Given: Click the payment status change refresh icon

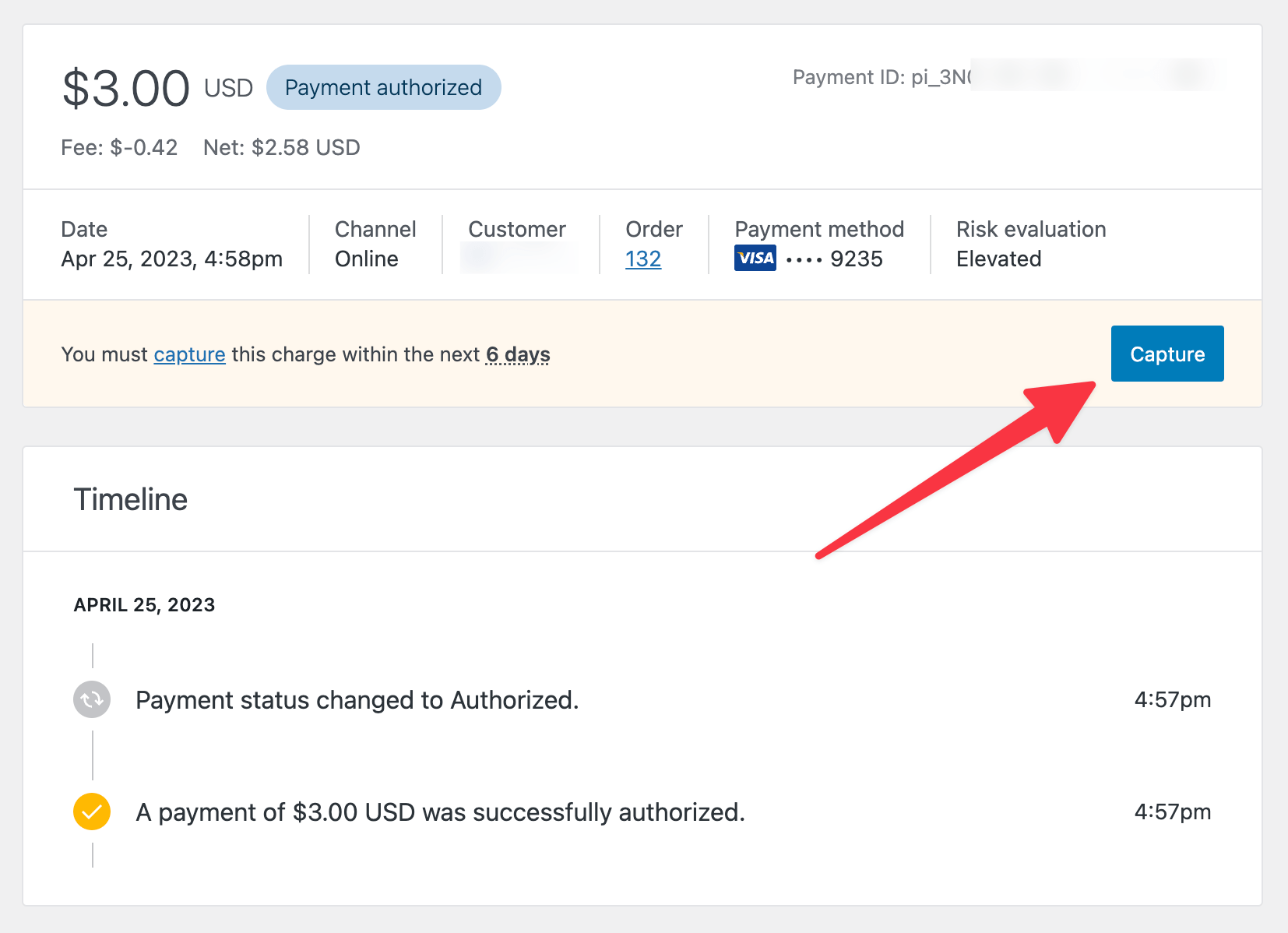Looking at the screenshot, I should [x=91, y=699].
